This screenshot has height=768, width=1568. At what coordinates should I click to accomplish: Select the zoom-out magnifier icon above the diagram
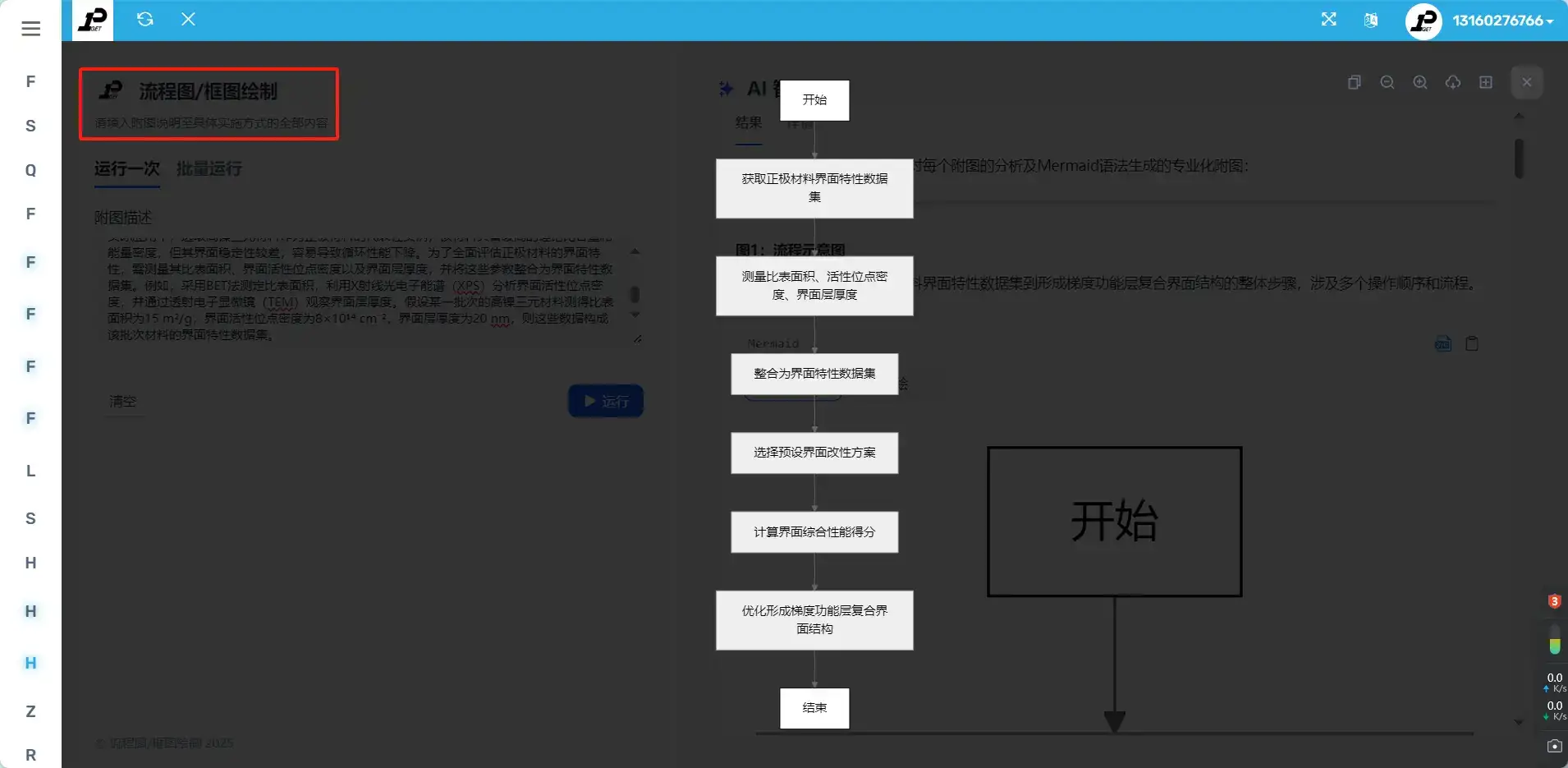point(1387,82)
